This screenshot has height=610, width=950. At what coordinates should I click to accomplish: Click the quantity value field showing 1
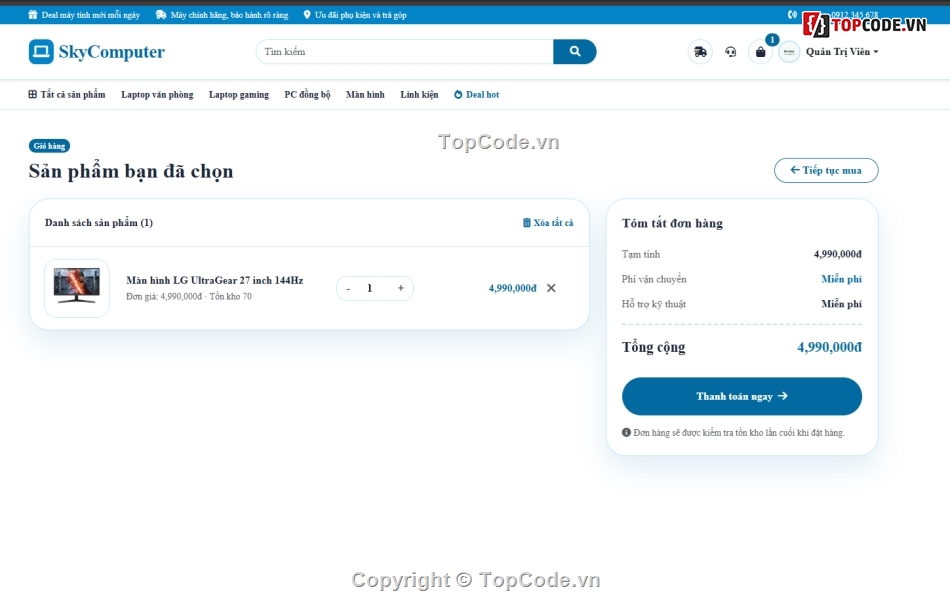click(x=370, y=288)
